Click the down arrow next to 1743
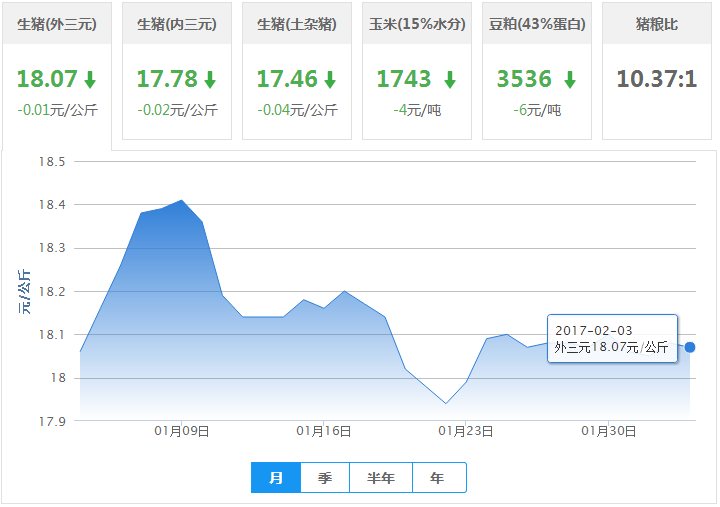 pos(450,80)
